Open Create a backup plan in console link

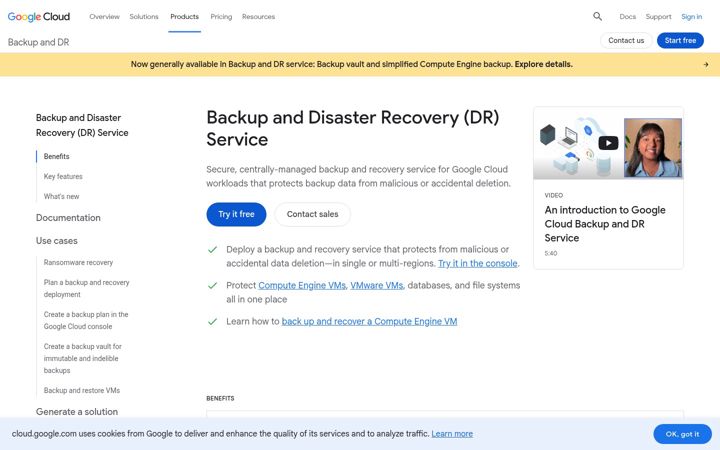pos(86,321)
